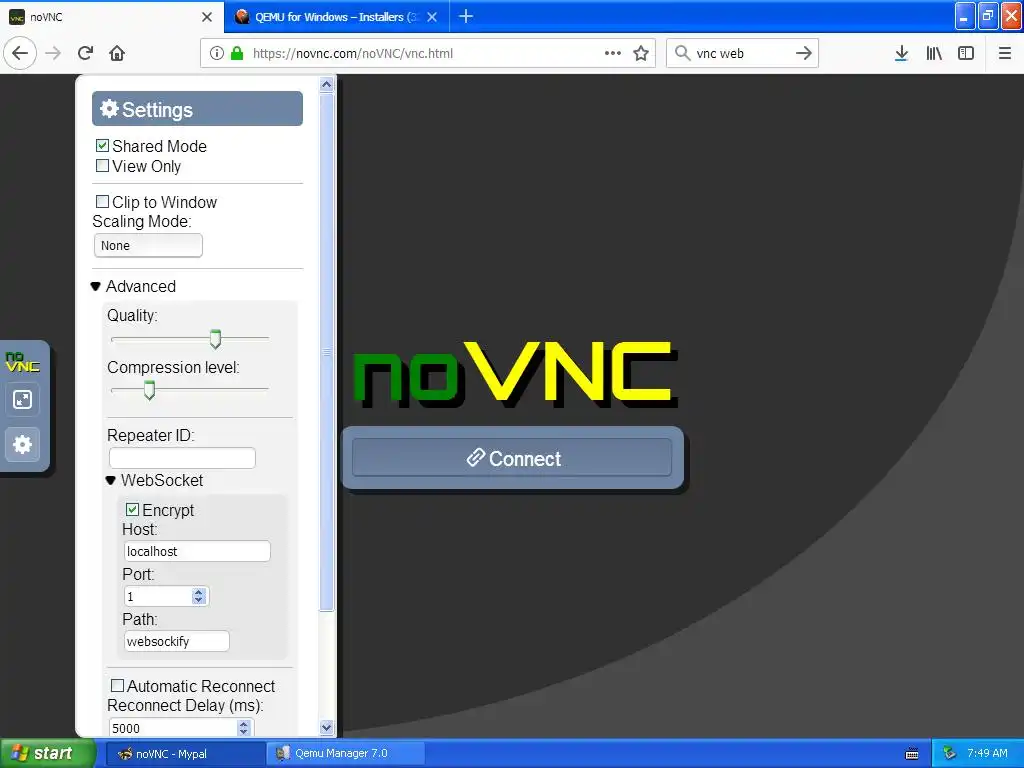Switch to the noVNC browser tab

click(x=112, y=17)
